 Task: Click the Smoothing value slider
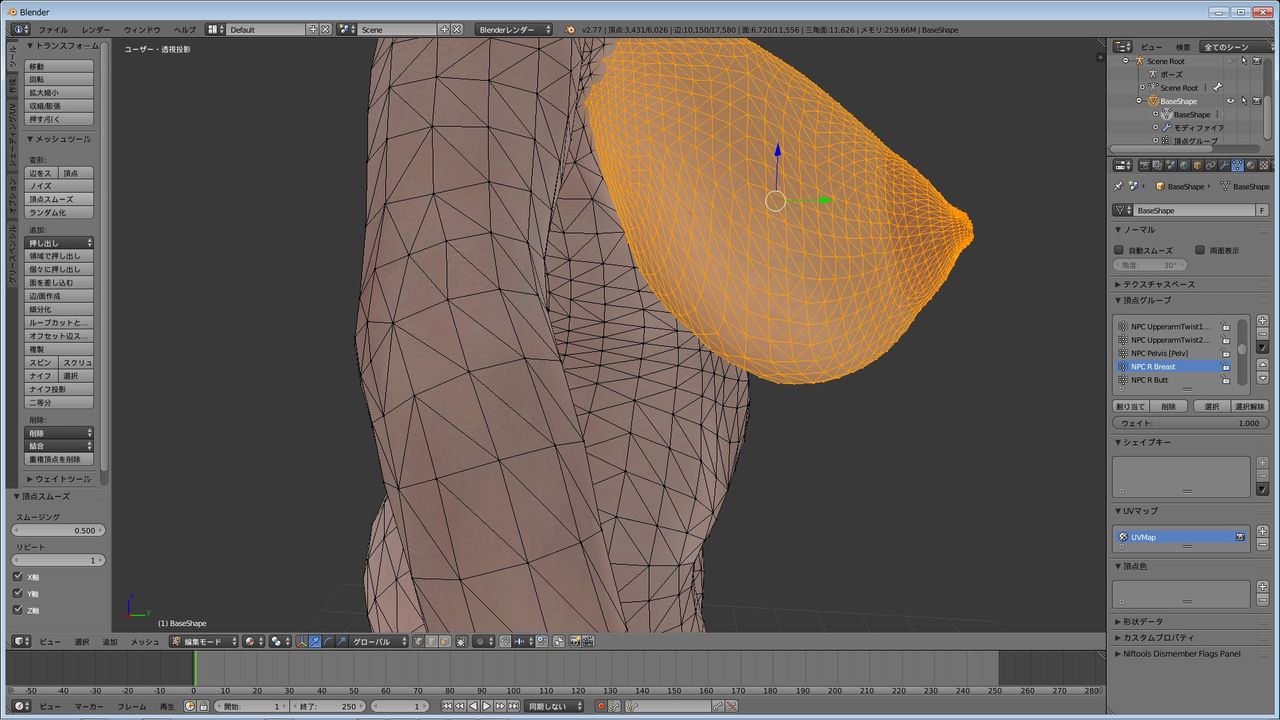(x=59, y=530)
